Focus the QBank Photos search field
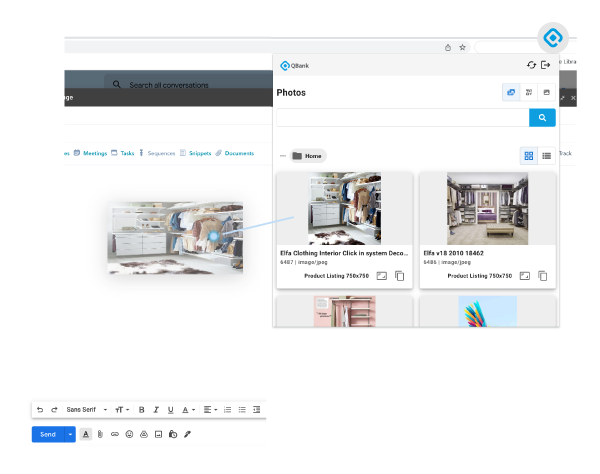This screenshot has height=474, width=600. point(403,117)
